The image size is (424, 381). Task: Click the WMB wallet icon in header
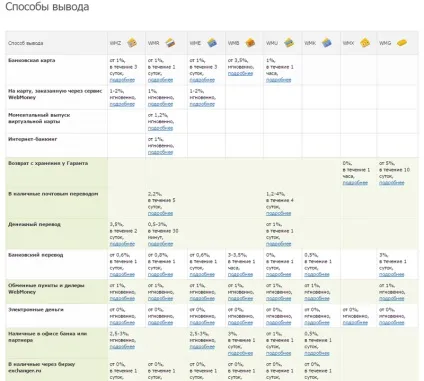[x=250, y=43]
